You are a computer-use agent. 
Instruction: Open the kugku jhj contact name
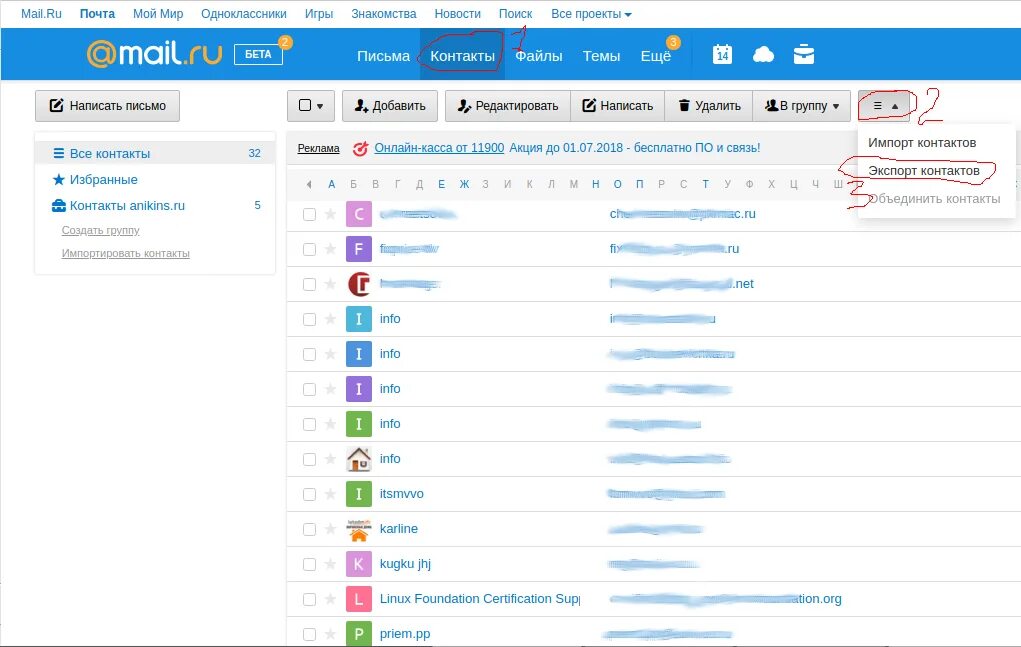coord(405,564)
